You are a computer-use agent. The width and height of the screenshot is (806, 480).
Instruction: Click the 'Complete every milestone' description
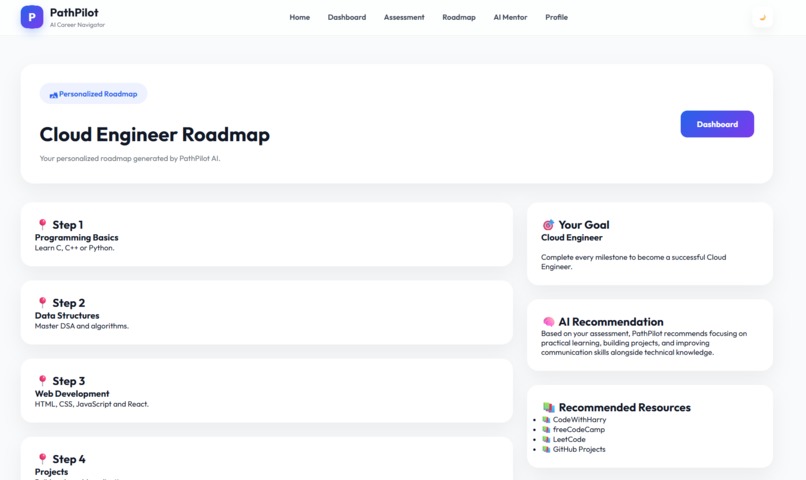click(x=633, y=262)
